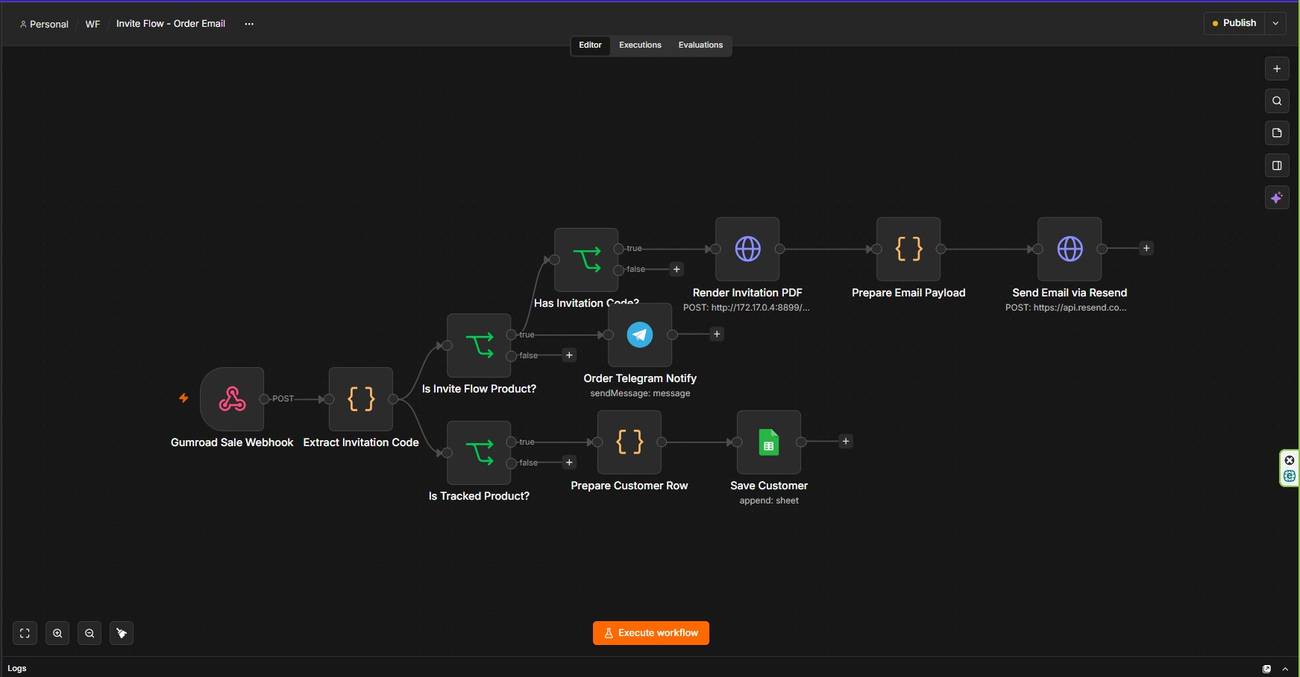Click the teal extension icon on the right edge
Screen dimensions: 1300x677
(x=1290, y=476)
